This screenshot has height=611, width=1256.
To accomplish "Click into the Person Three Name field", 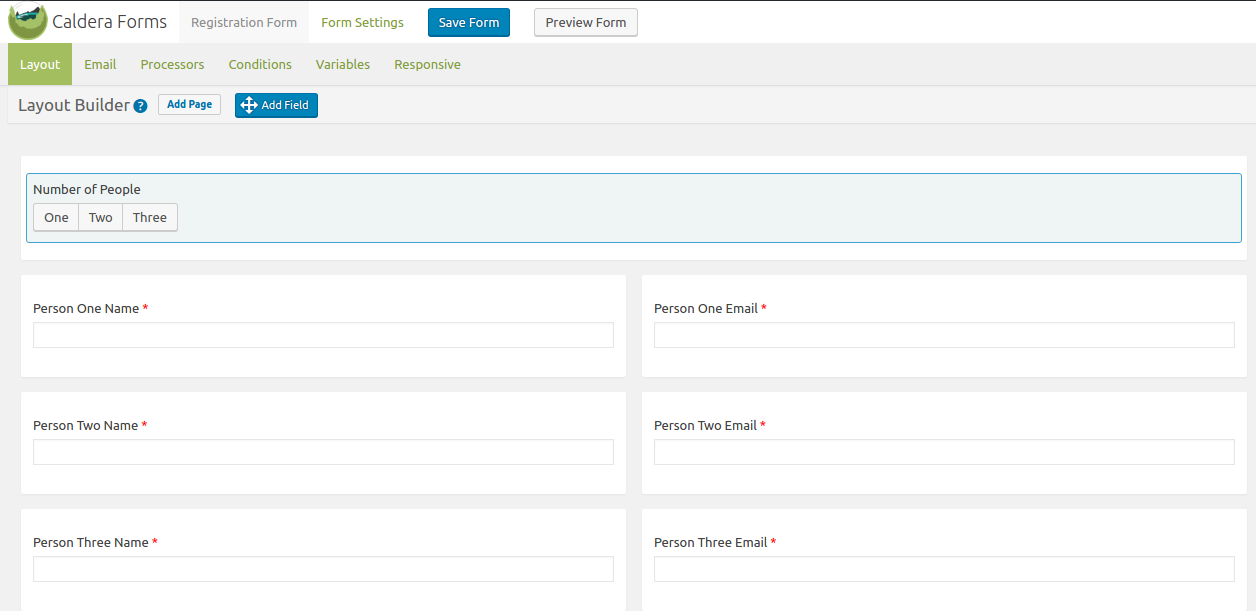I will click(x=323, y=569).
